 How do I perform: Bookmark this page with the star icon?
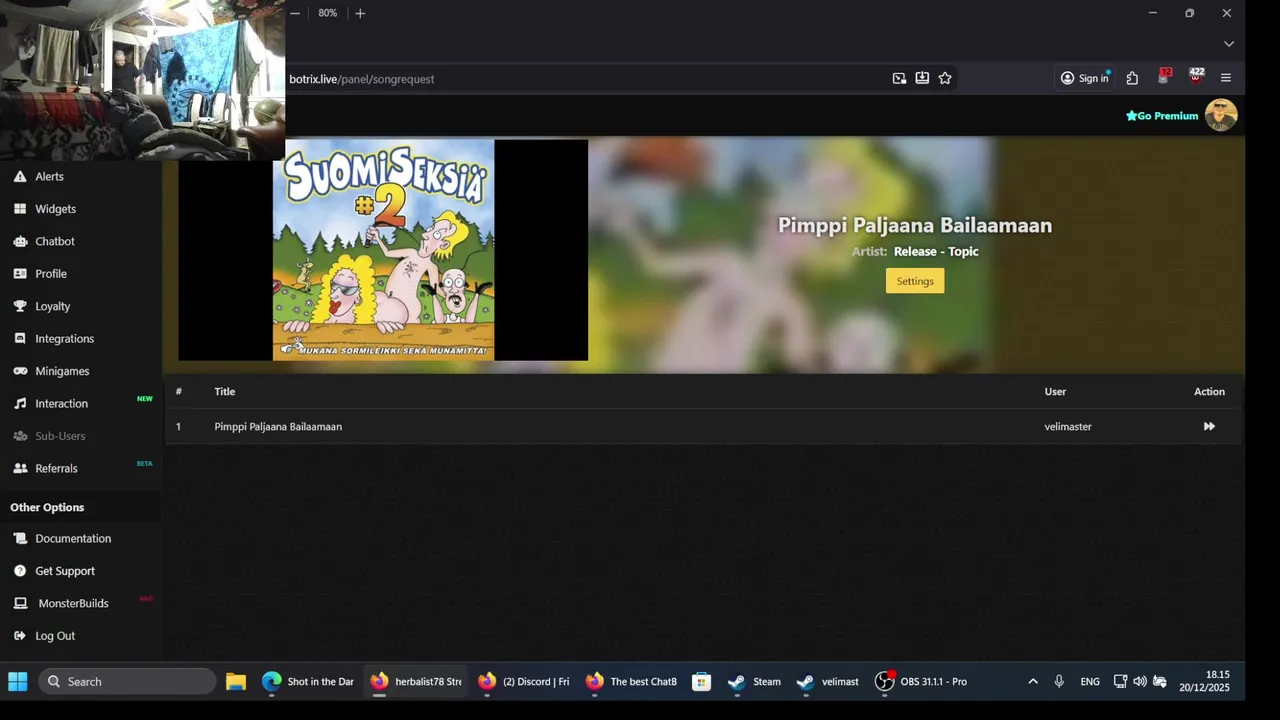(x=945, y=78)
